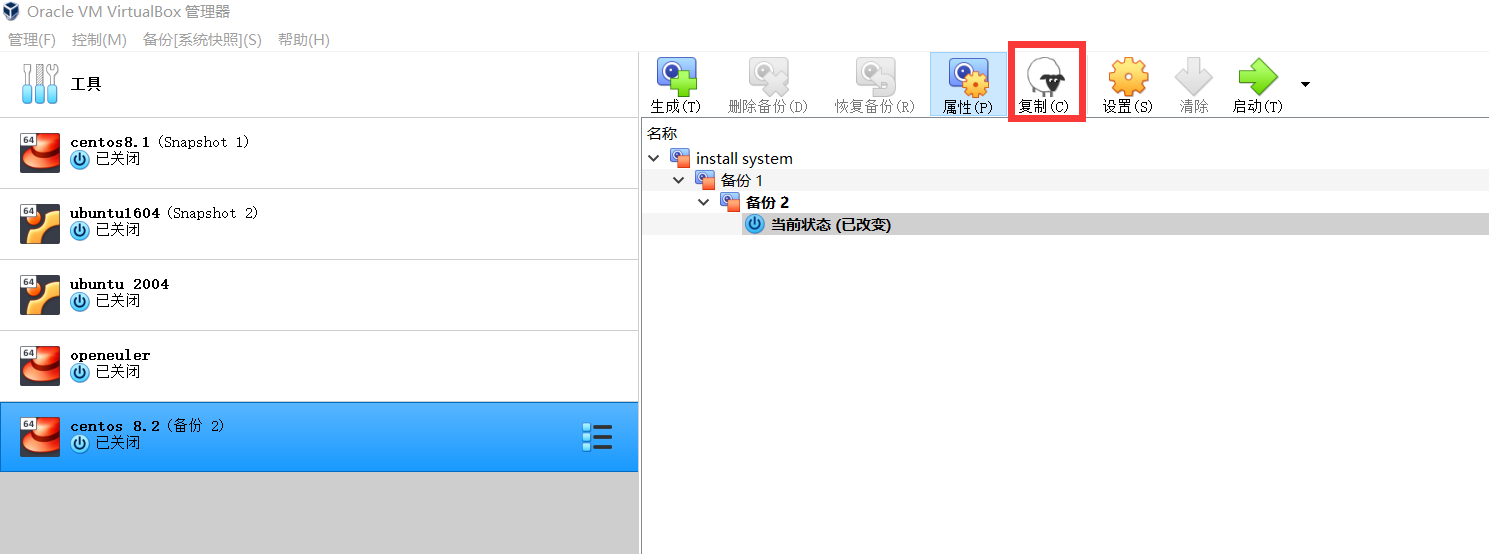
Task: Click the ubuntu 2004 OS icon
Action: tap(40, 295)
